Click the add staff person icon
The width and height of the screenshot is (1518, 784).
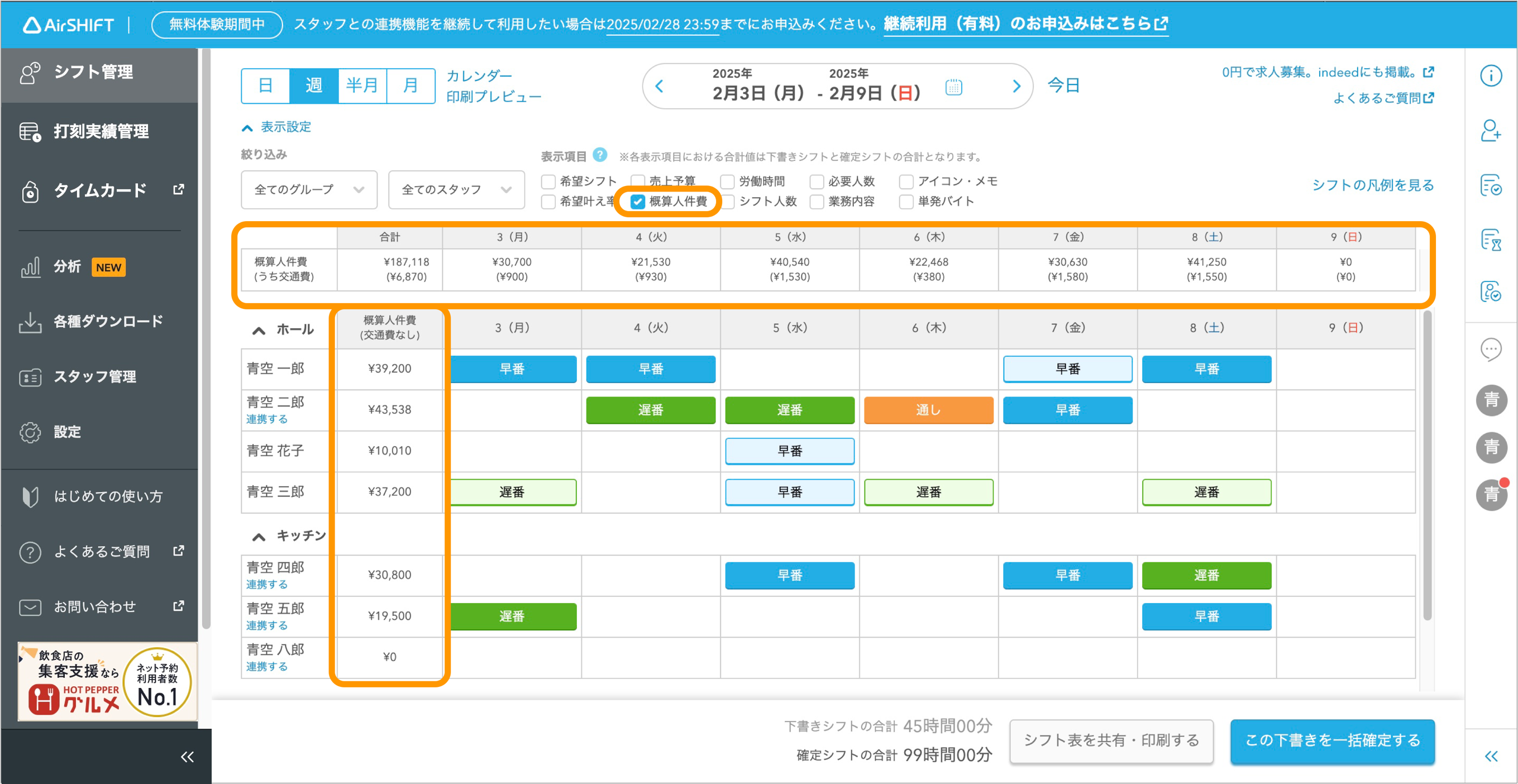pos(1491,130)
